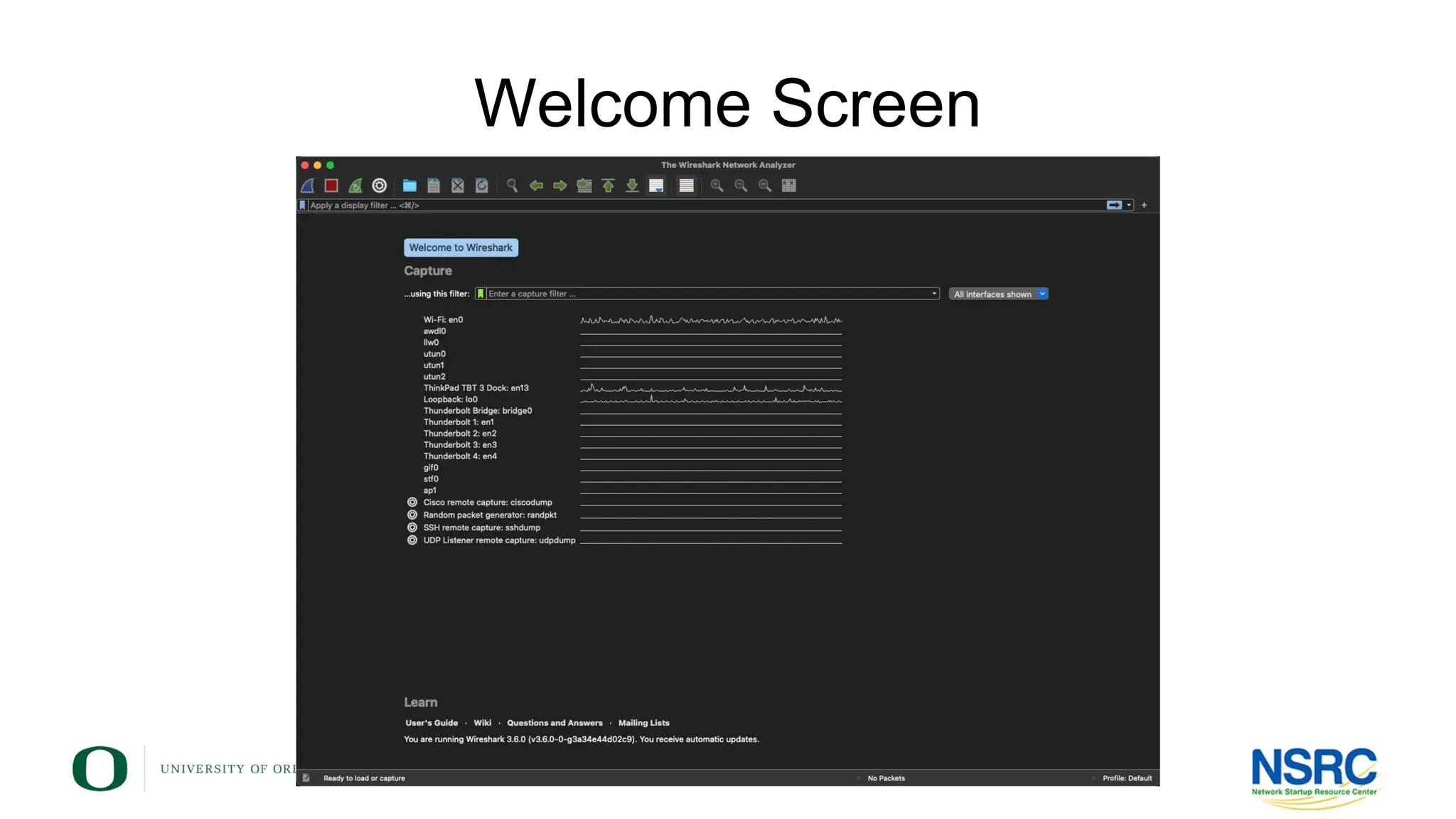This screenshot has width=1456, height=819.
Task: Select UDP Listener remote capture: udpdump
Action: (x=499, y=540)
